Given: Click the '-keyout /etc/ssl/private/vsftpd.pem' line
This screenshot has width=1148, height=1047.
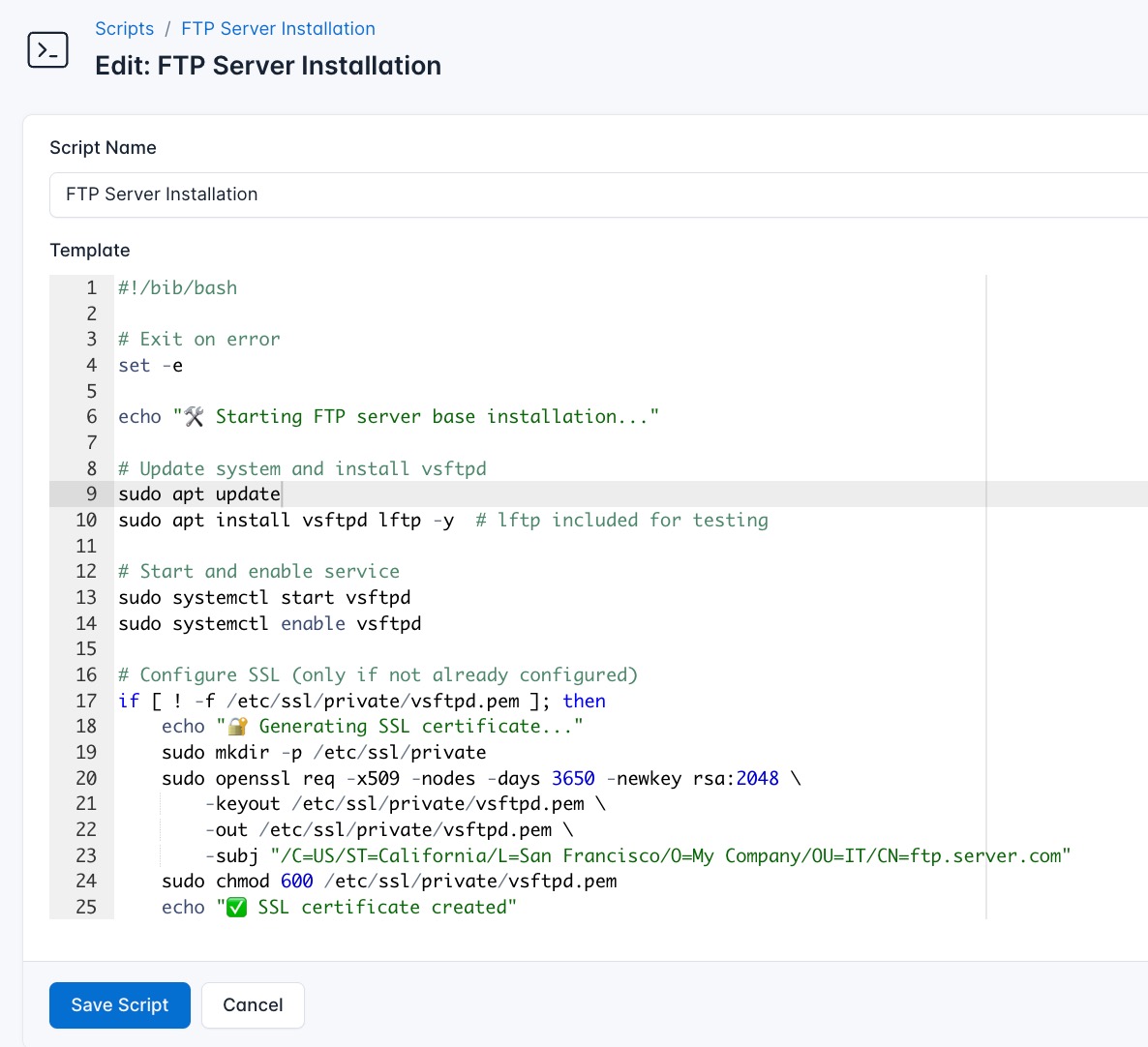Looking at the screenshot, I should (x=406, y=804).
